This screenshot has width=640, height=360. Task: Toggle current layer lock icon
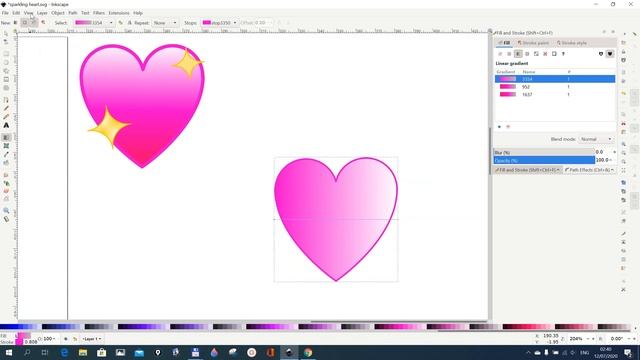tap(75, 339)
